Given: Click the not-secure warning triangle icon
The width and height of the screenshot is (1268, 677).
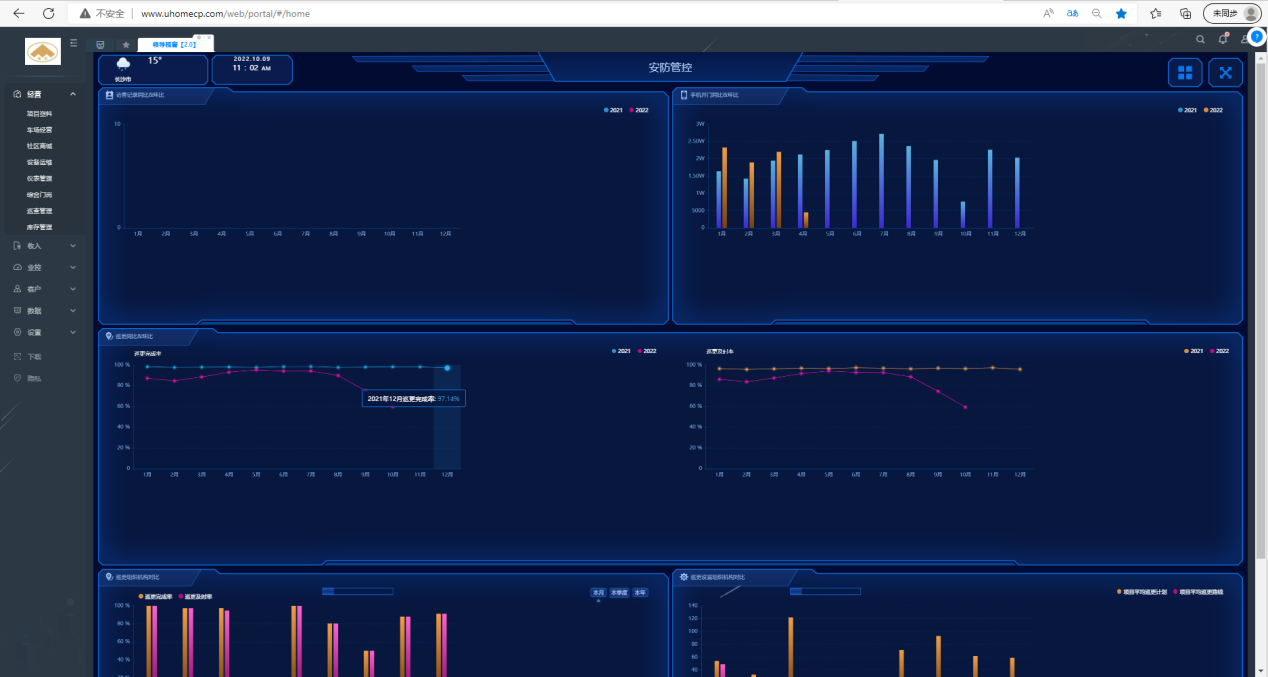Looking at the screenshot, I should [x=85, y=14].
